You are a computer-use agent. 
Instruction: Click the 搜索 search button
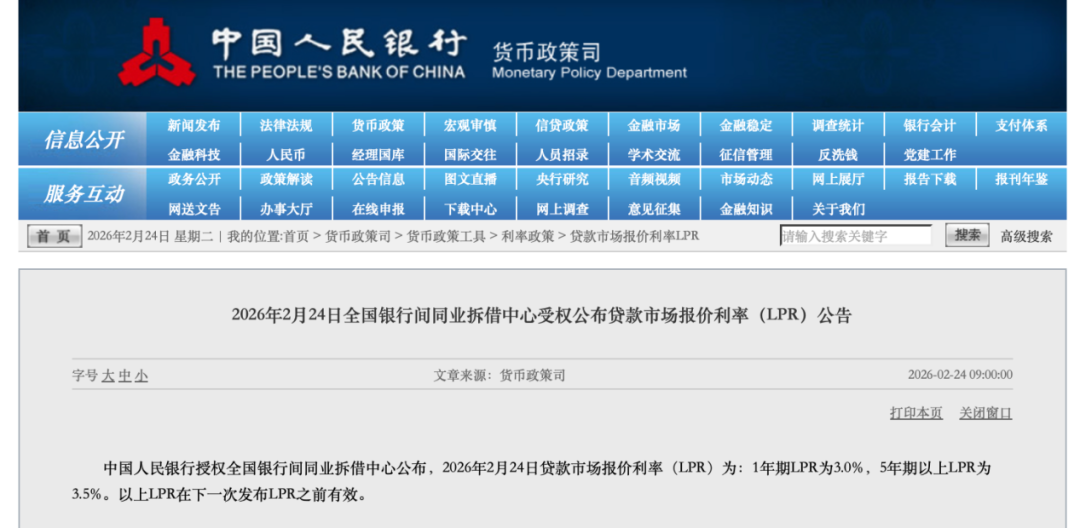(968, 235)
